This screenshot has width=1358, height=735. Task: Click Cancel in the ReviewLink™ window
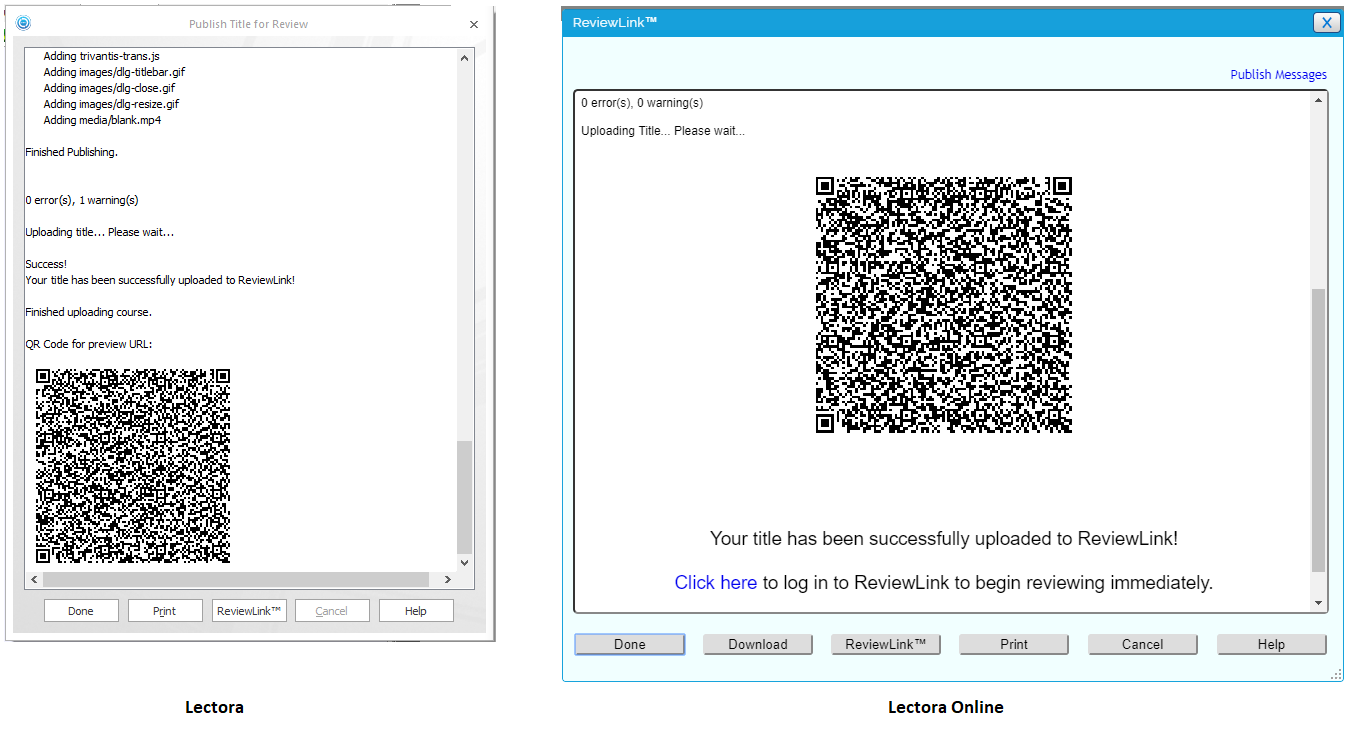point(1142,645)
